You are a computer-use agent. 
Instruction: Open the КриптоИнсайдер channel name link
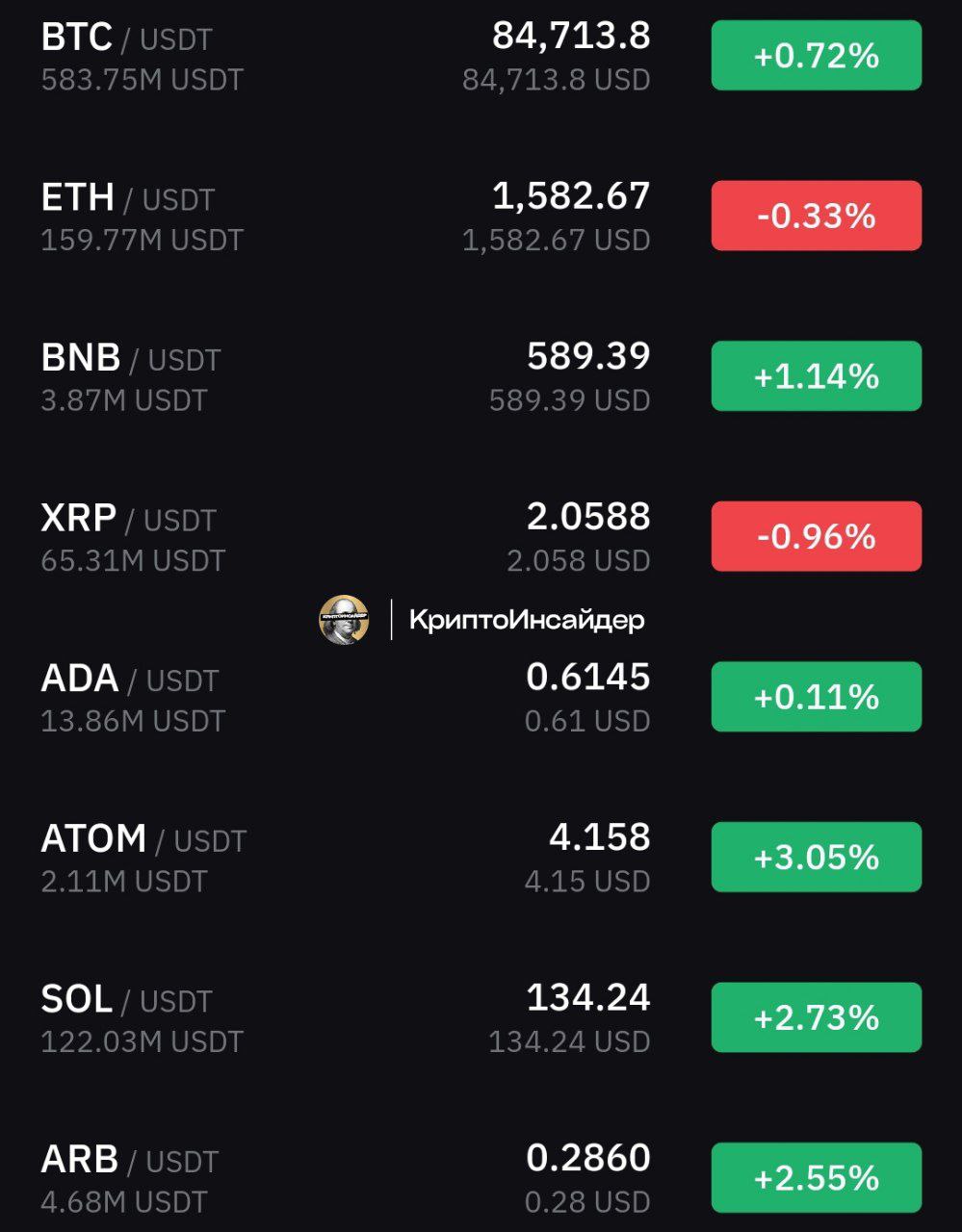click(x=527, y=620)
